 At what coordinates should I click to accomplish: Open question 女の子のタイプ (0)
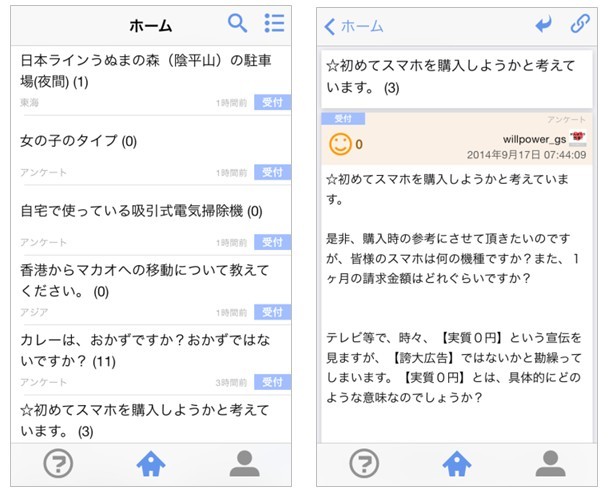pyautogui.click(x=151, y=151)
